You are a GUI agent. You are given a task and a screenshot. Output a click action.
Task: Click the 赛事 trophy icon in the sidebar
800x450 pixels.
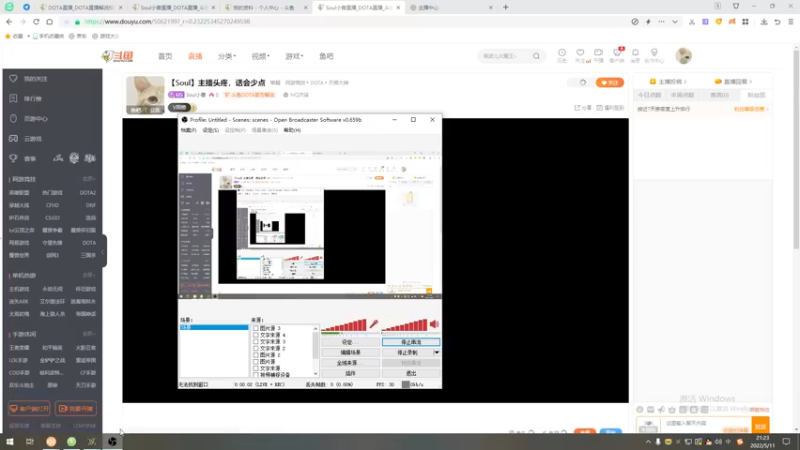[x=13, y=158]
